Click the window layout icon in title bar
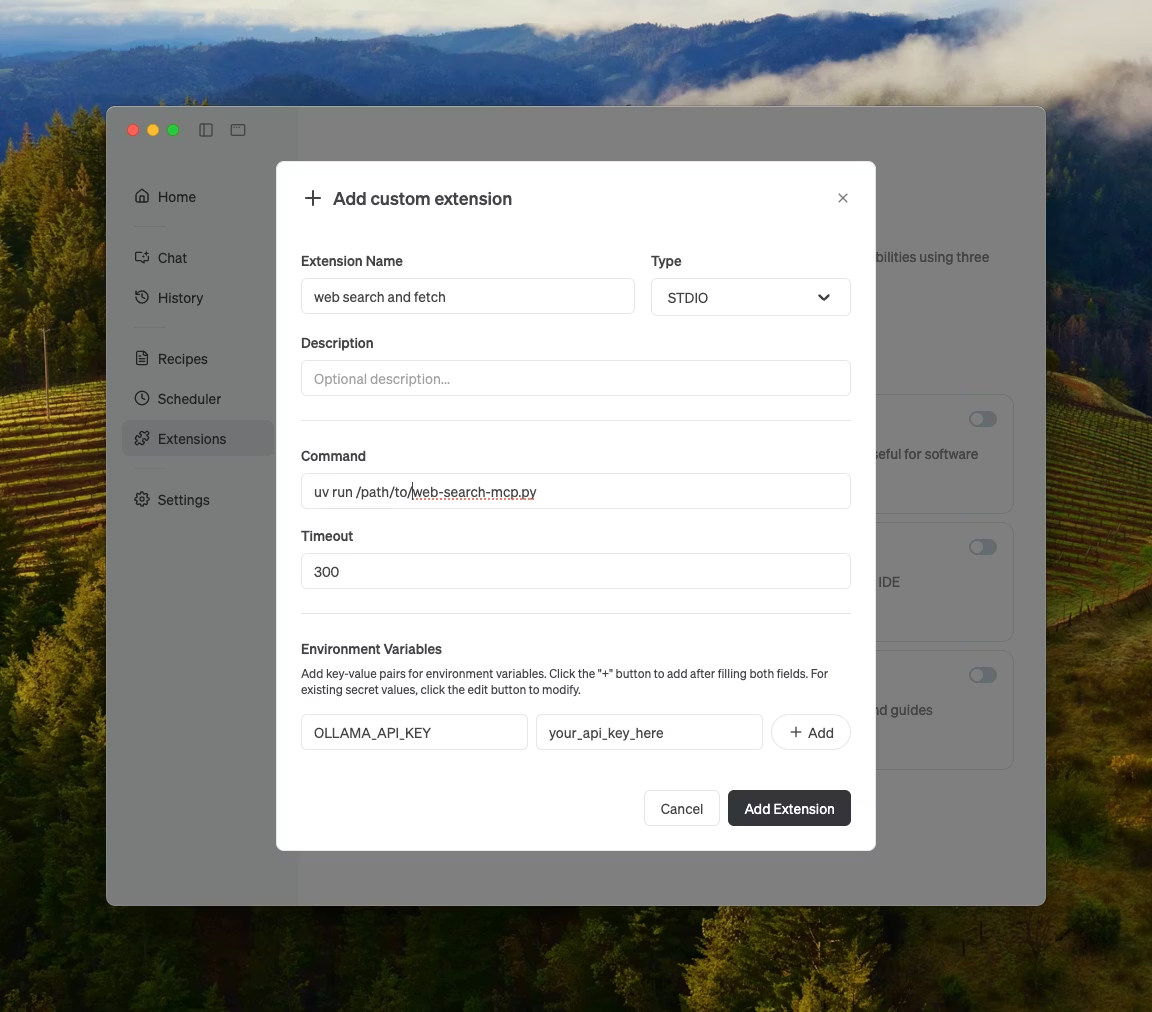The width and height of the screenshot is (1152, 1012). point(238,130)
